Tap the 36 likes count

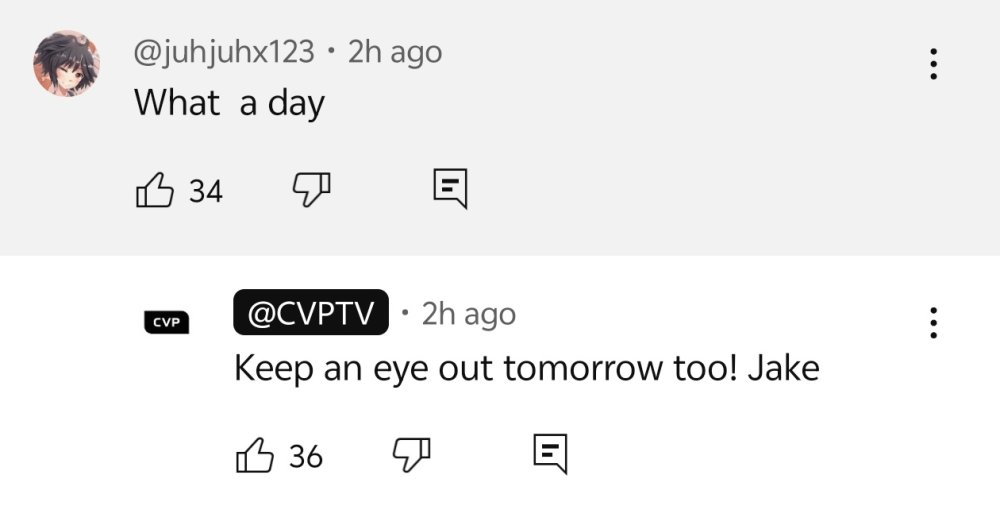click(x=306, y=457)
